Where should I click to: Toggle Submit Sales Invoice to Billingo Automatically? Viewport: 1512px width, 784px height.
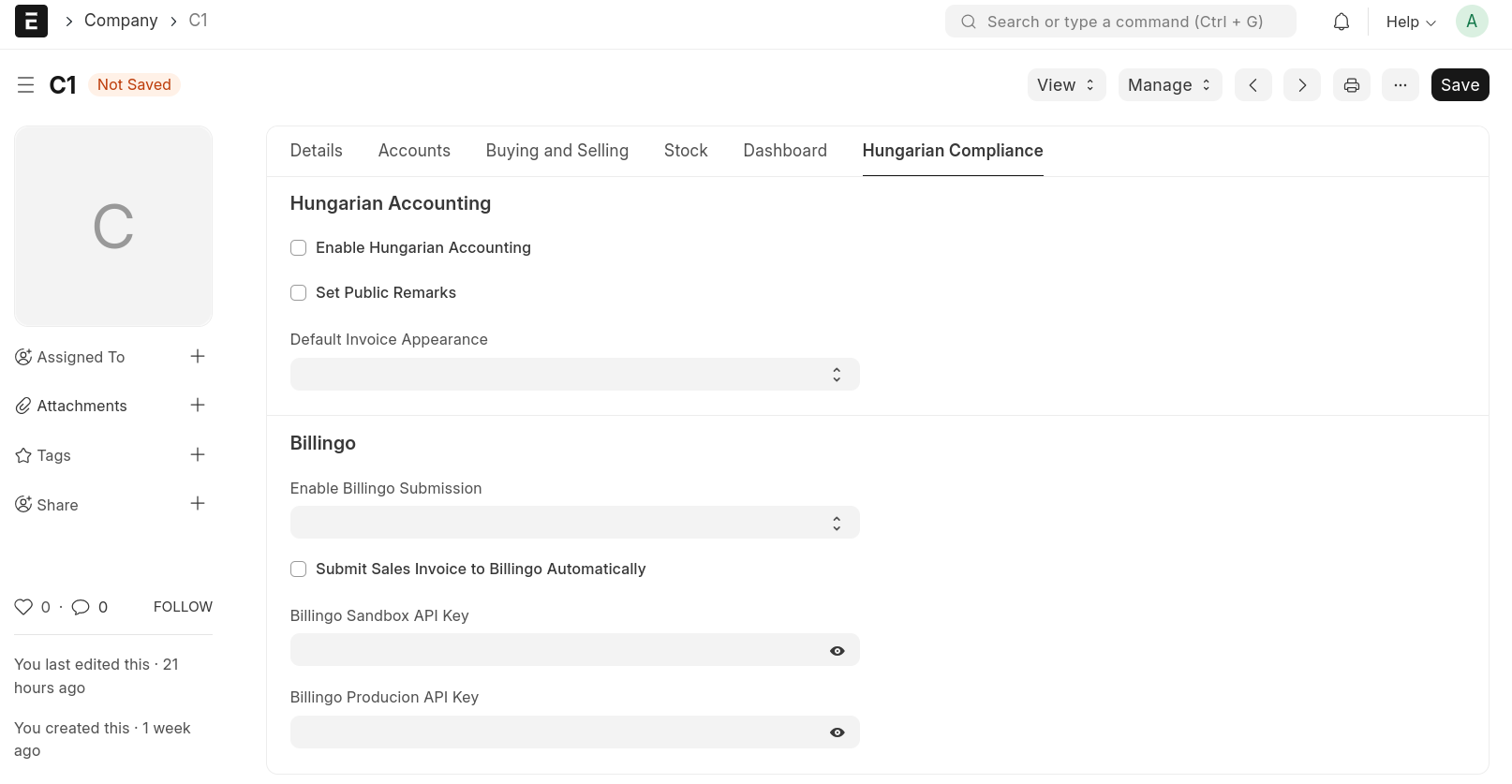click(299, 570)
